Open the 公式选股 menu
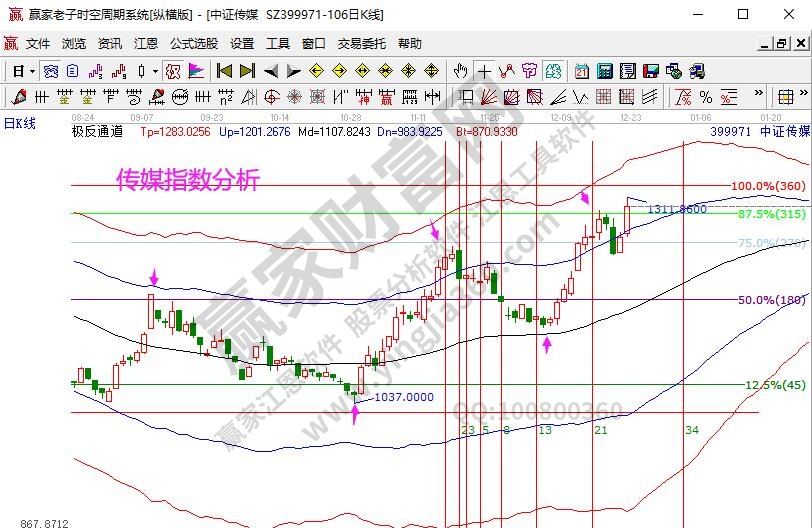This screenshot has width=812, height=528. [194, 44]
